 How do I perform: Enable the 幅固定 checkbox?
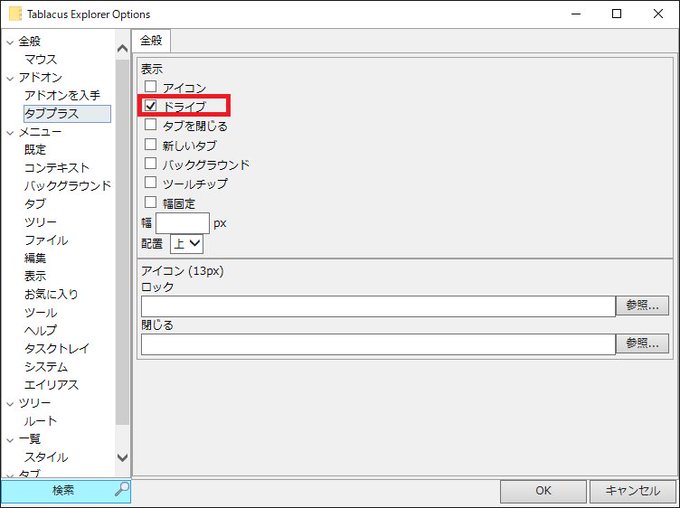coord(150,202)
